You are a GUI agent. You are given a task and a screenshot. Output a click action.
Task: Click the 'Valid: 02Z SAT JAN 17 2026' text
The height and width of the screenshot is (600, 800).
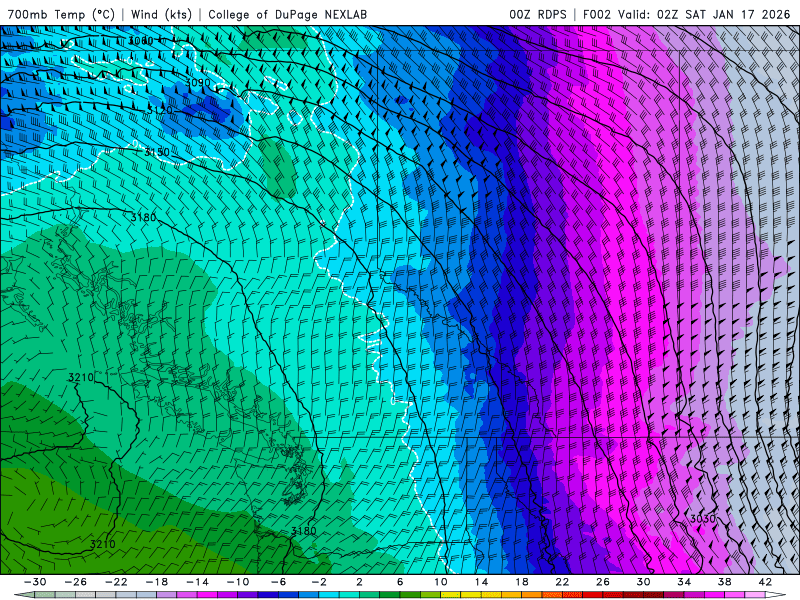[x=704, y=14]
